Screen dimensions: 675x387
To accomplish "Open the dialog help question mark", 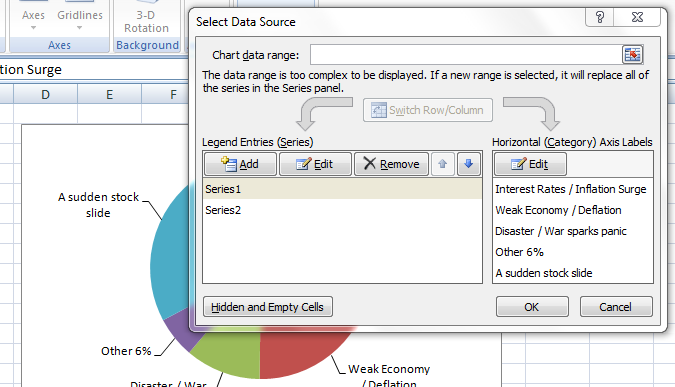I will (600, 17).
